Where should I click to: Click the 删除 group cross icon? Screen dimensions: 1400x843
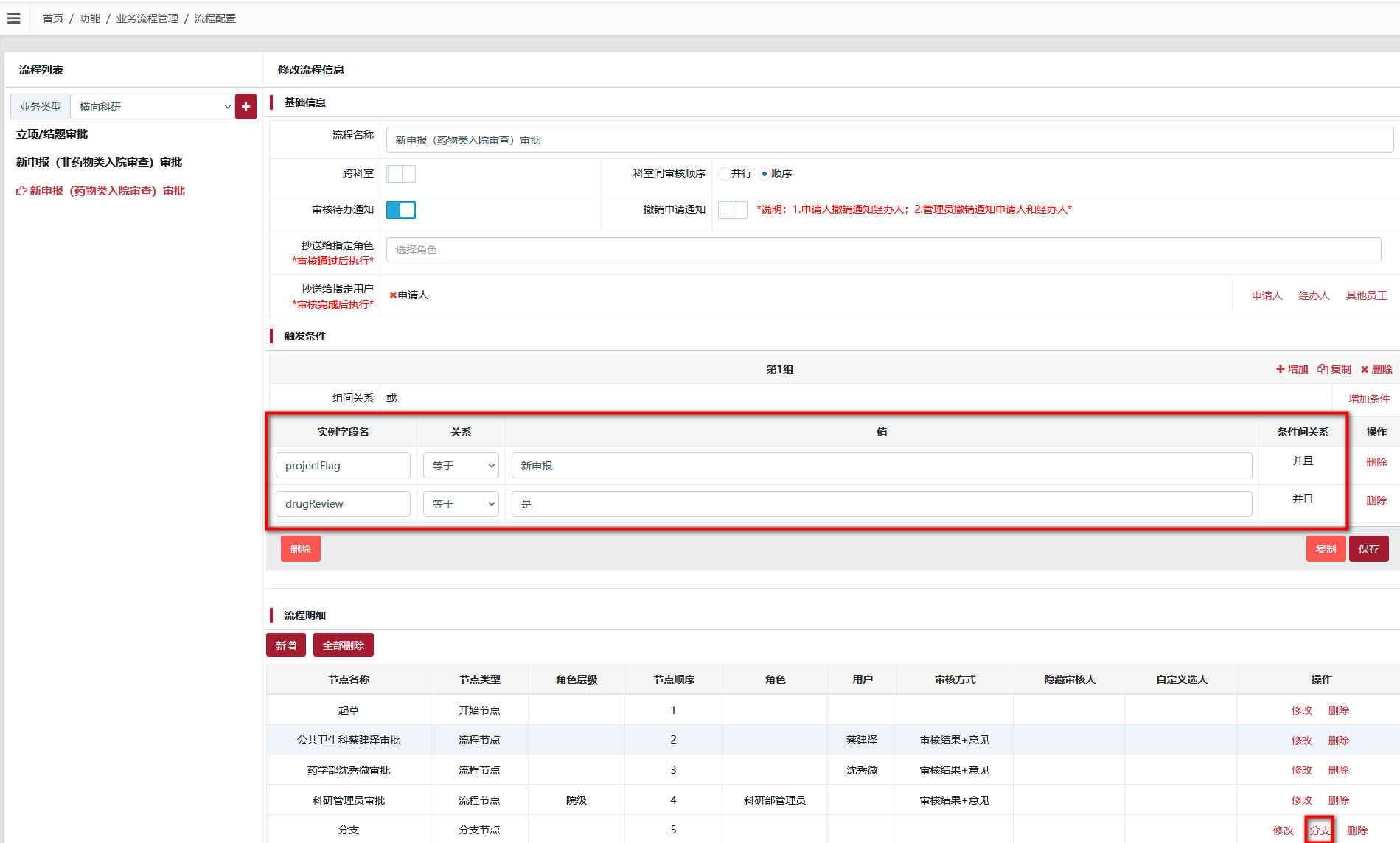[x=1365, y=369]
